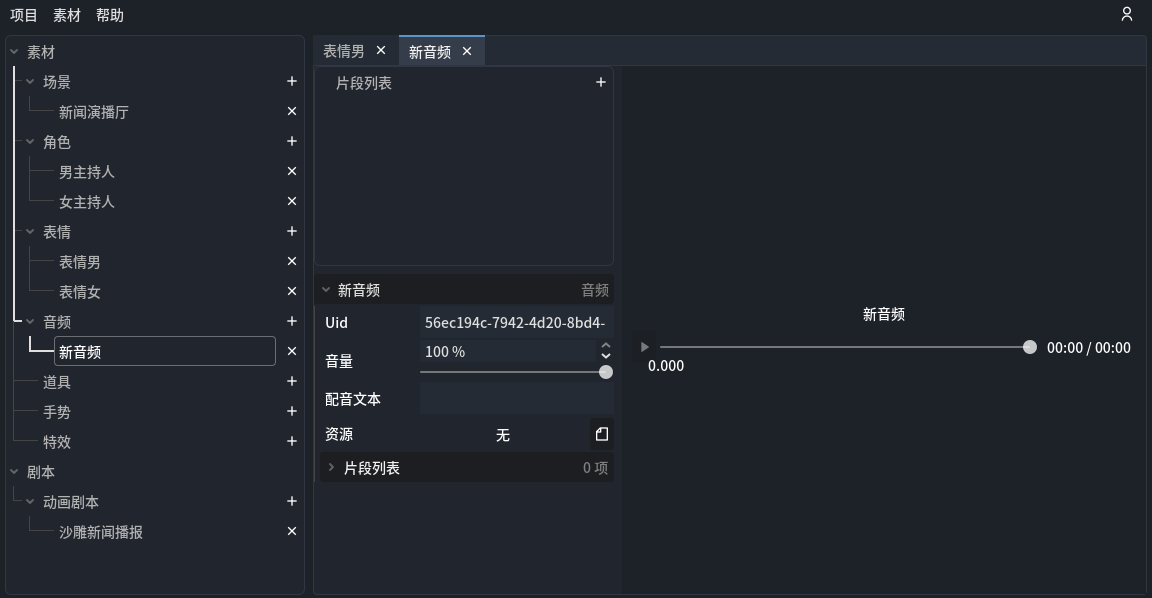The width and height of the screenshot is (1152, 598).
Task: Delete the 沙雕新闻播报 script
Action: 291,531
